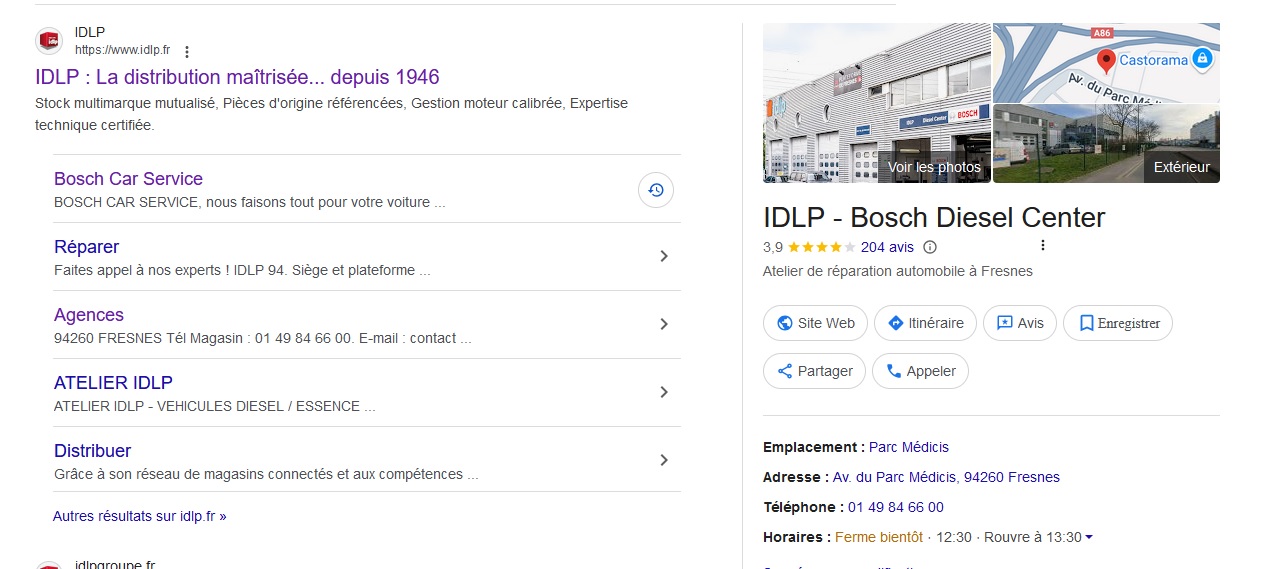Click the red map pin on the map

click(1106, 60)
